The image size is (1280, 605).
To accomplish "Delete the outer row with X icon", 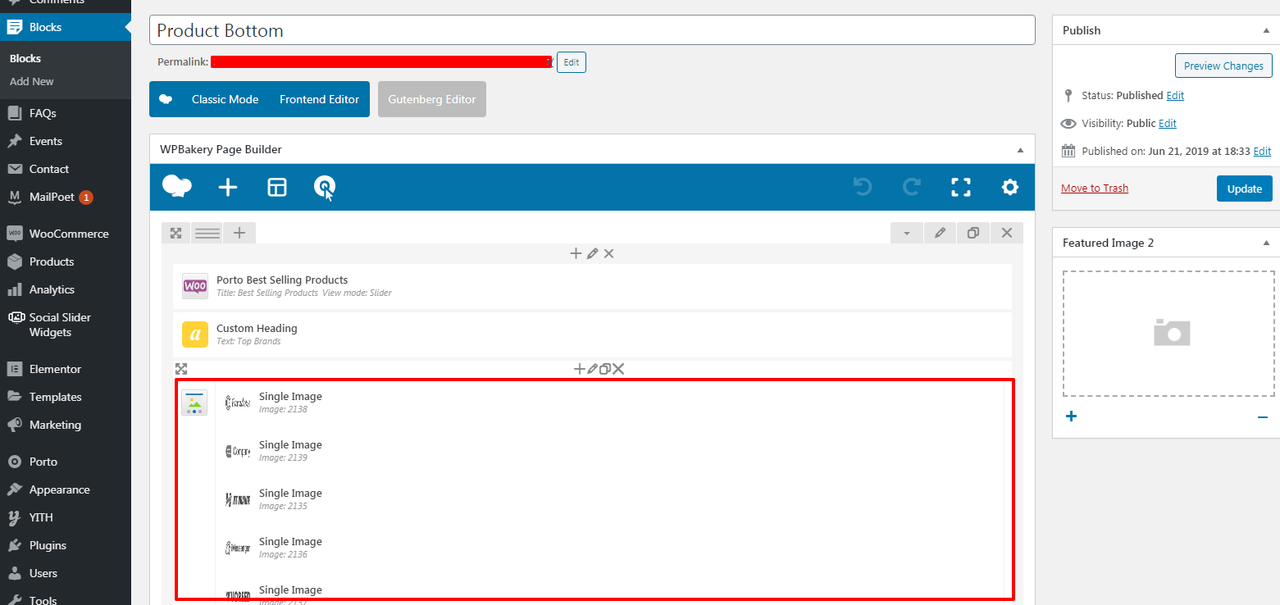I will tap(1007, 233).
